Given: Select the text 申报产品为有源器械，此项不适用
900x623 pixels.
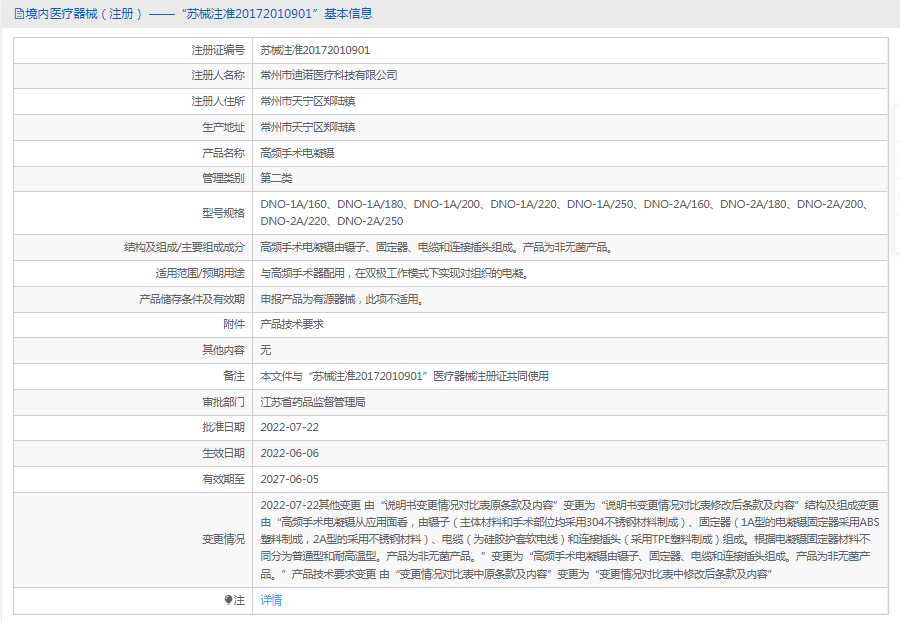Looking at the screenshot, I should (342, 299).
